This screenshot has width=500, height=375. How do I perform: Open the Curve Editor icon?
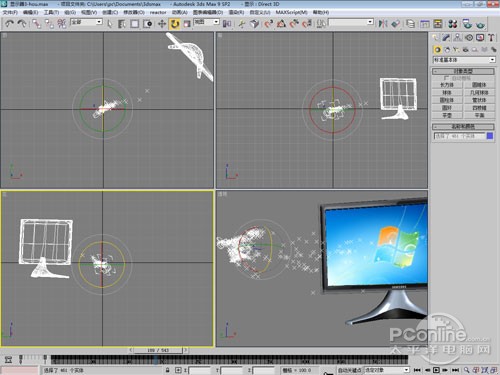425,24
